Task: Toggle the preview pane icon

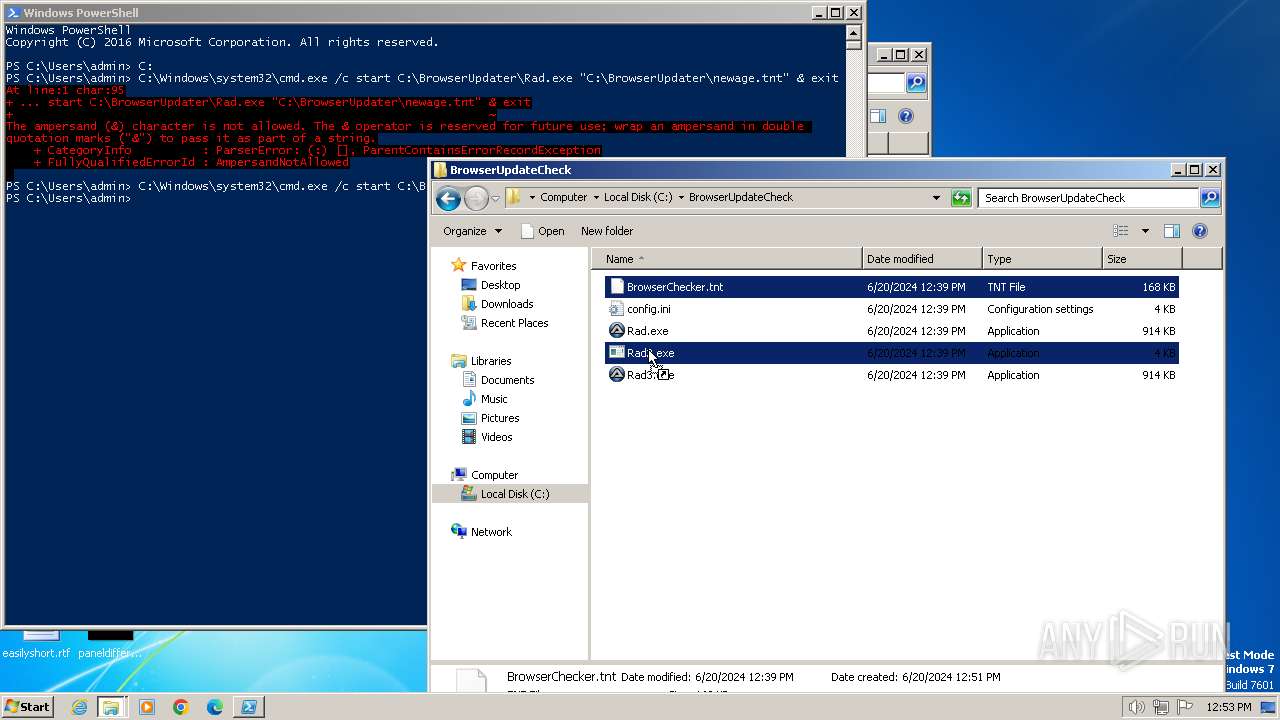Action: coord(1172,231)
